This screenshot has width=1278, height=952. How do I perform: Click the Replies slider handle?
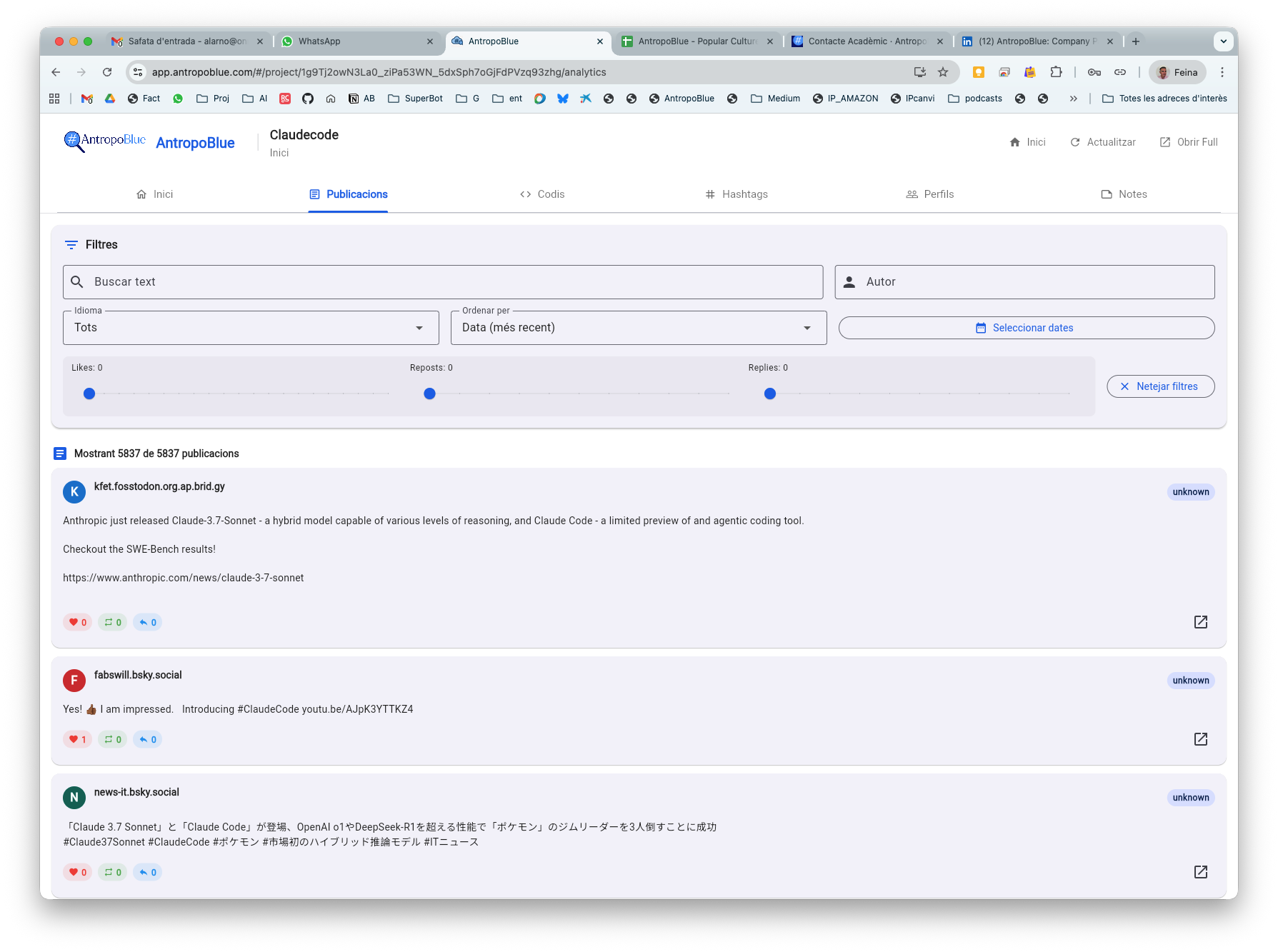pyautogui.click(x=769, y=394)
